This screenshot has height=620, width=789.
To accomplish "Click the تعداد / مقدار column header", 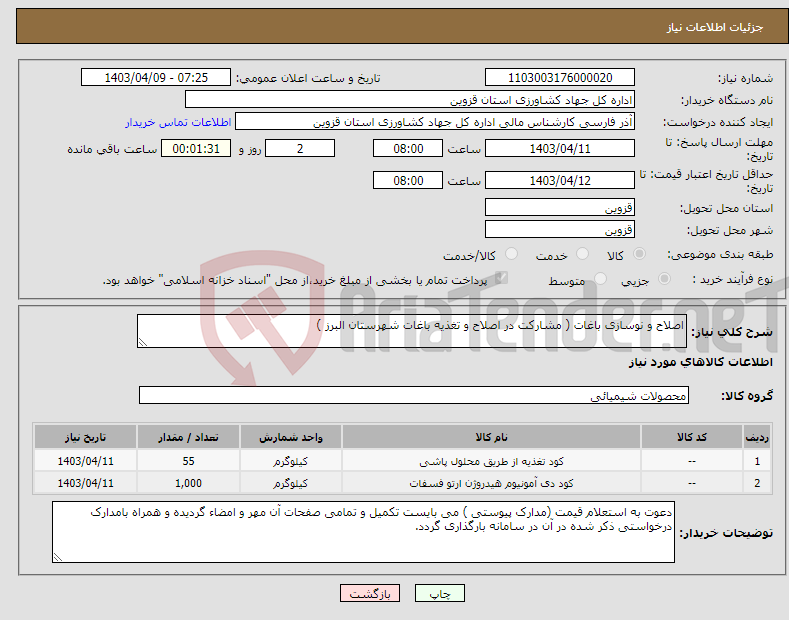I will (x=188, y=437).
